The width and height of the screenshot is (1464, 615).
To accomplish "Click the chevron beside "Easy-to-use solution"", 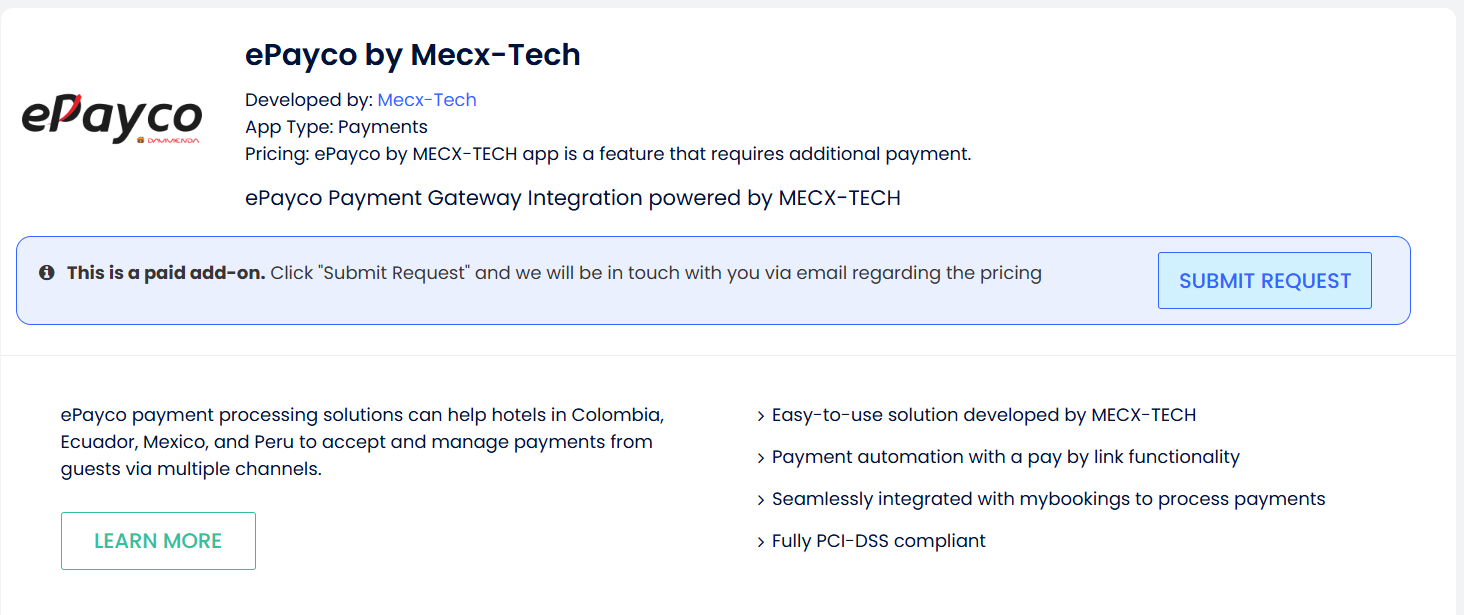I will pos(761,416).
